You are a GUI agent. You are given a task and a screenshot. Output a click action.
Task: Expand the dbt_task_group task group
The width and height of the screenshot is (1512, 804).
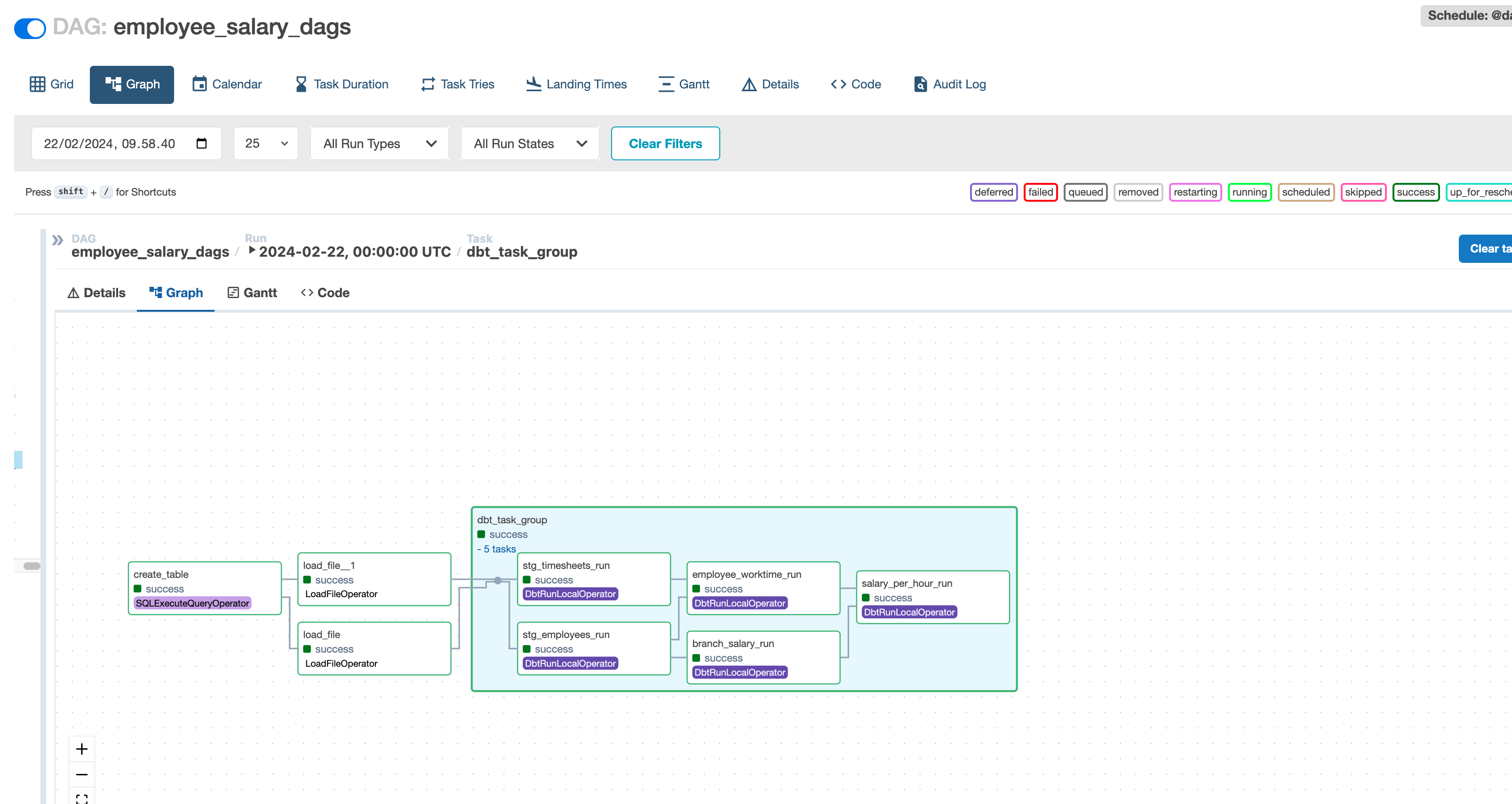click(498, 548)
